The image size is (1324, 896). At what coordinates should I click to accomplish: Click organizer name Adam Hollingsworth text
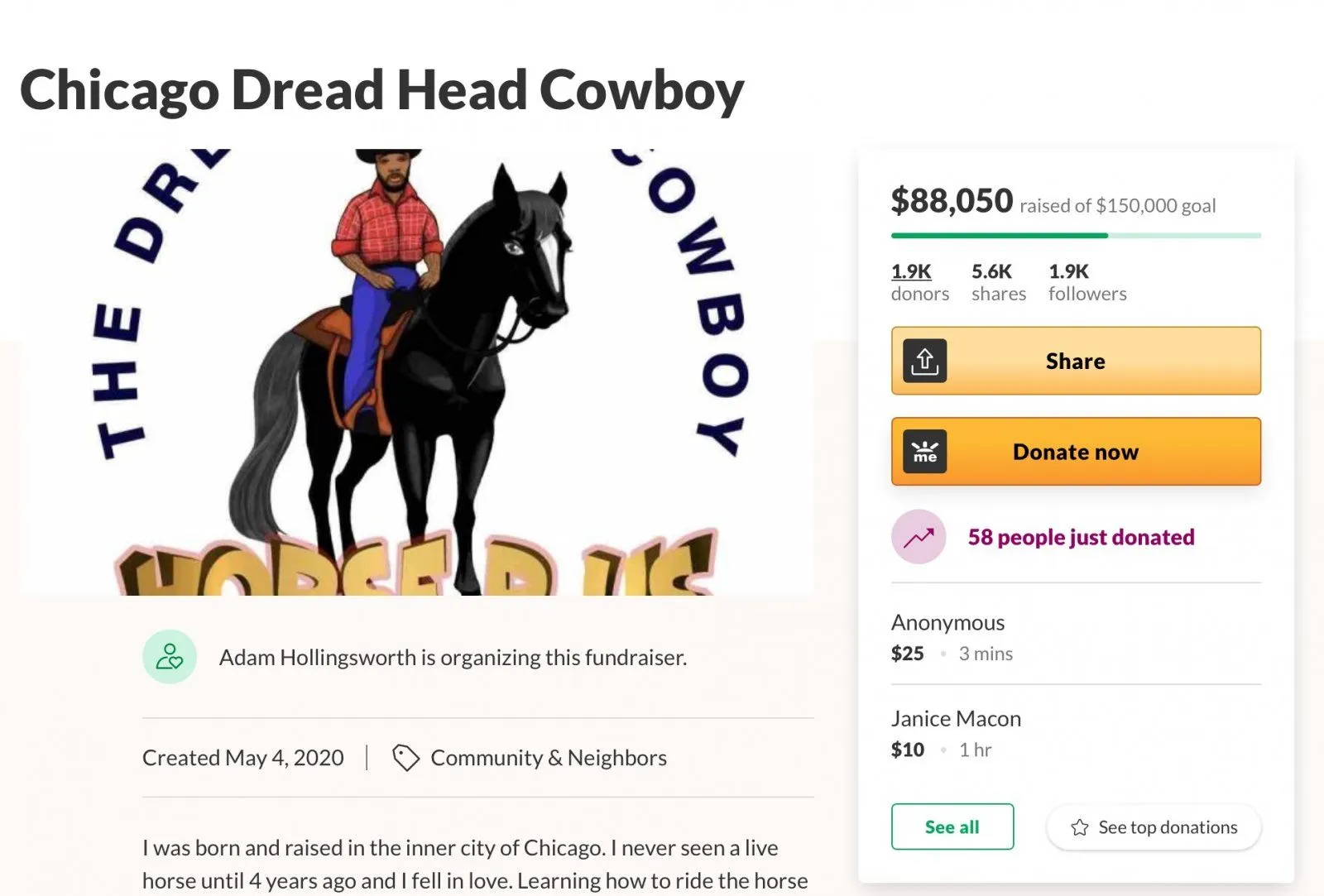pyautogui.click(x=318, y=657)
